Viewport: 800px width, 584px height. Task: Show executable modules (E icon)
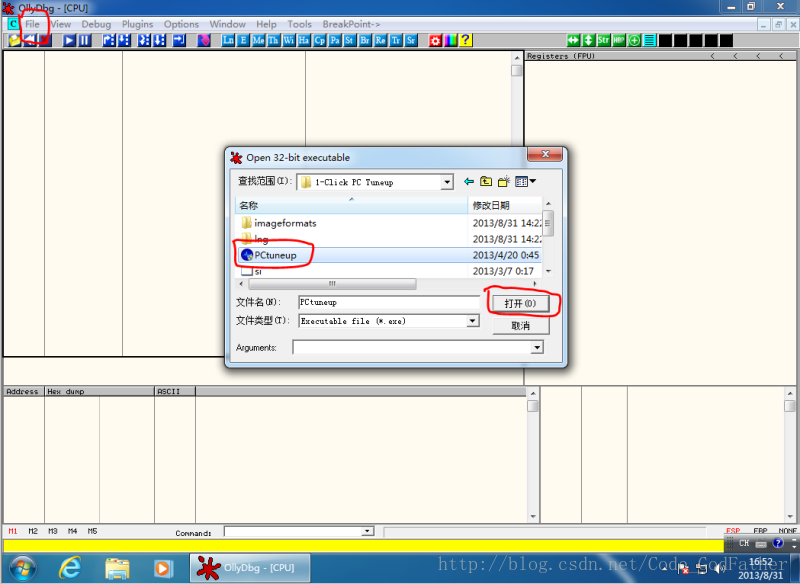click(243, 40)
